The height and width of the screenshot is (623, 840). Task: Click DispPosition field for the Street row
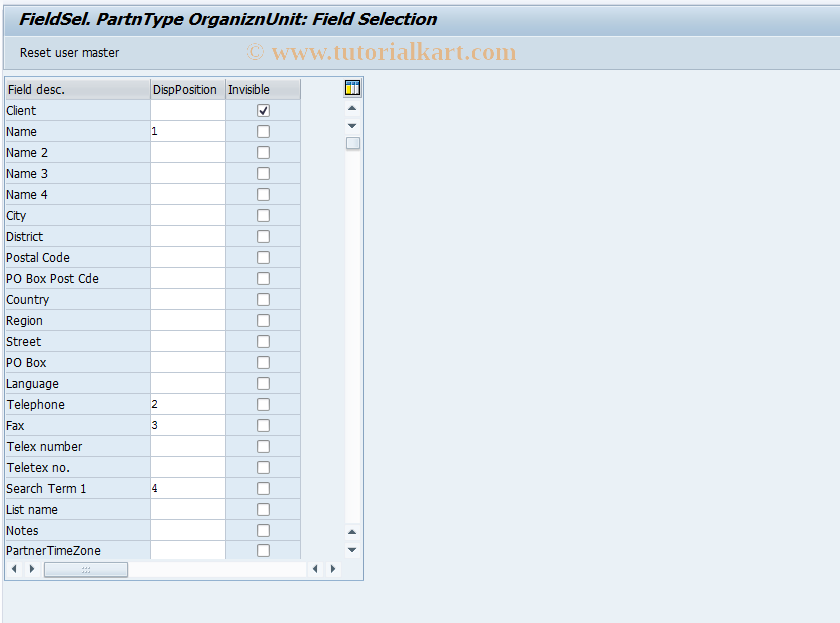coord(188,341)
